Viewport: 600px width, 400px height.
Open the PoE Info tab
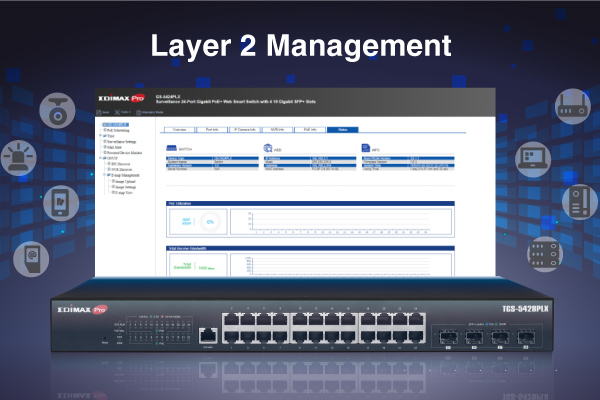310,130
